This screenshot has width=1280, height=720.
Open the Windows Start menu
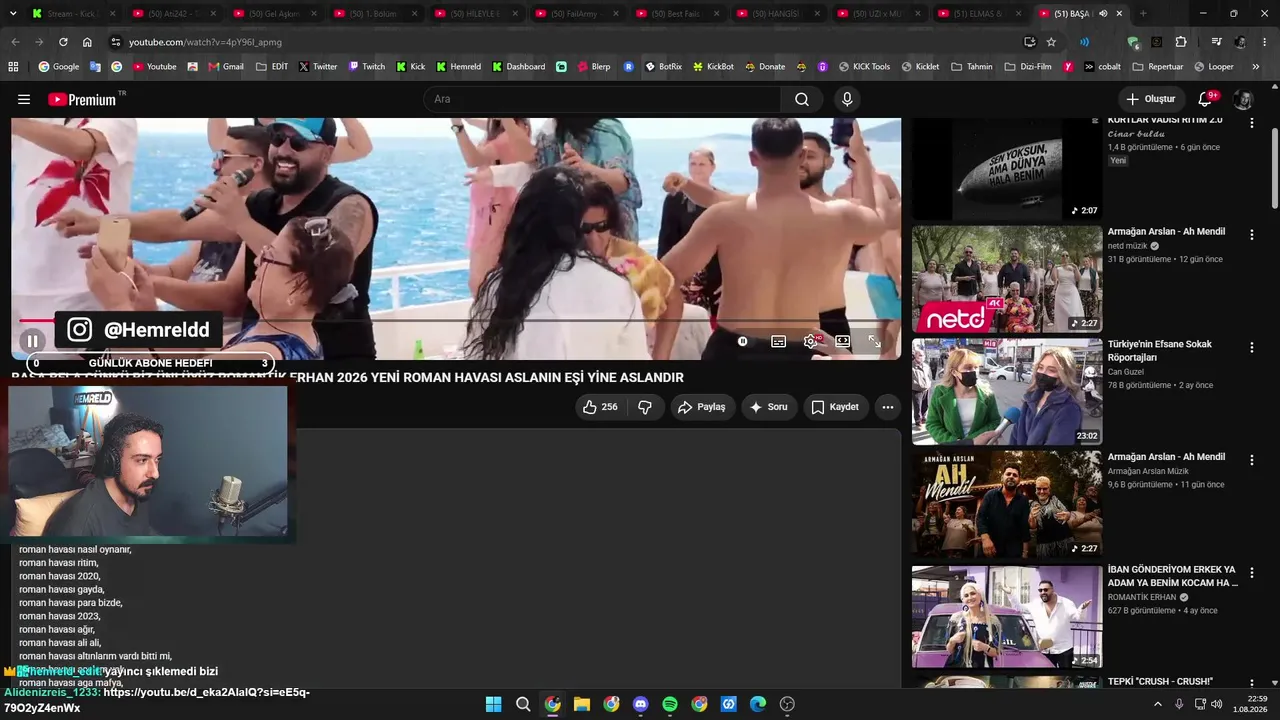493,704
